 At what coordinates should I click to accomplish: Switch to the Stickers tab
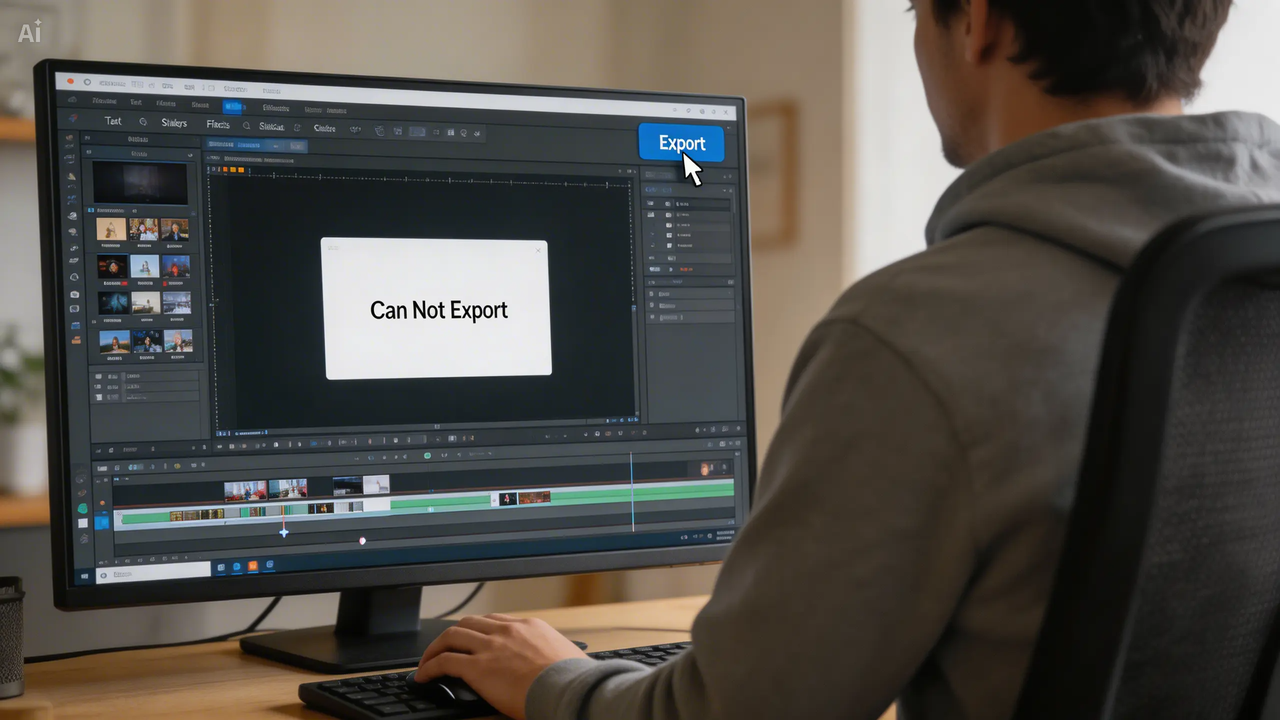pos(174,123)
